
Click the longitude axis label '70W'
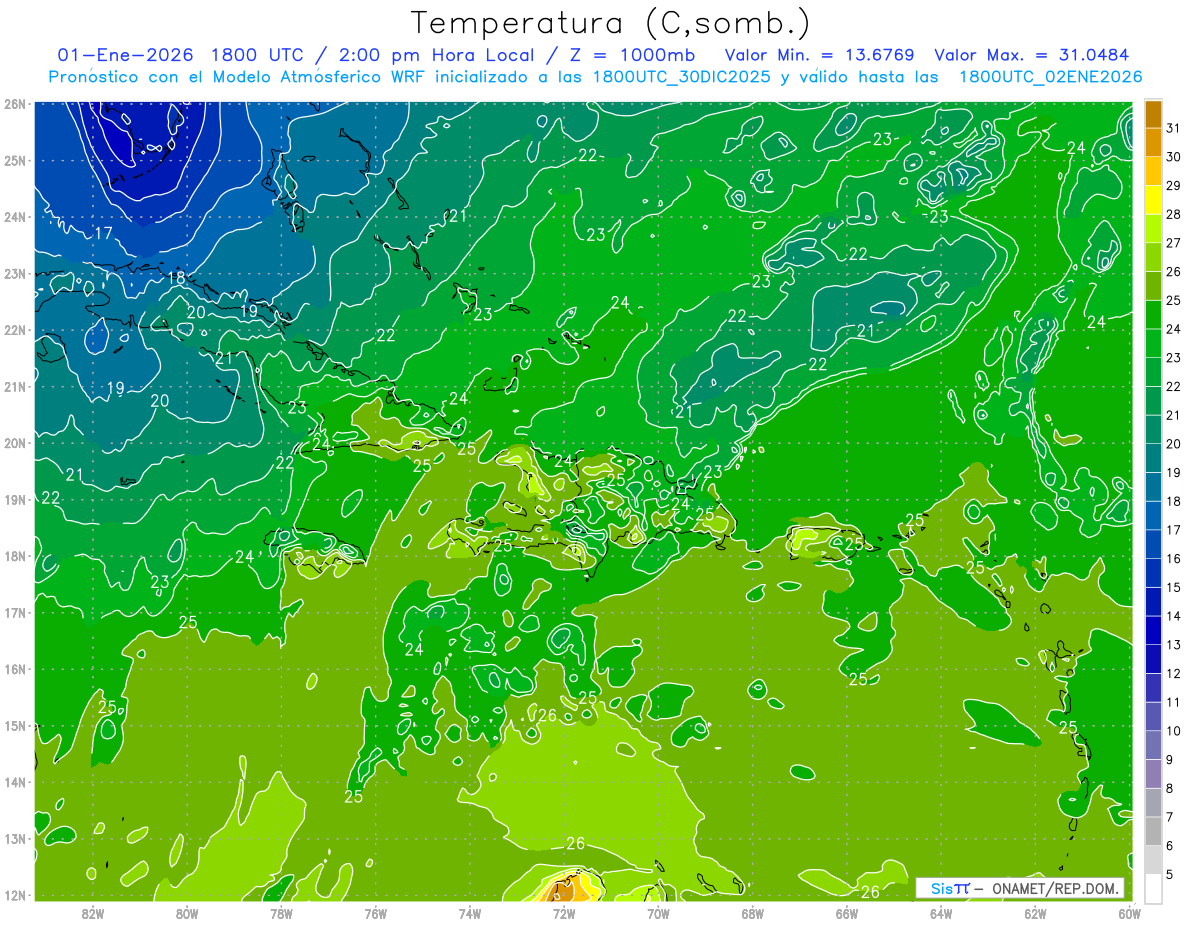coord(658,913)
